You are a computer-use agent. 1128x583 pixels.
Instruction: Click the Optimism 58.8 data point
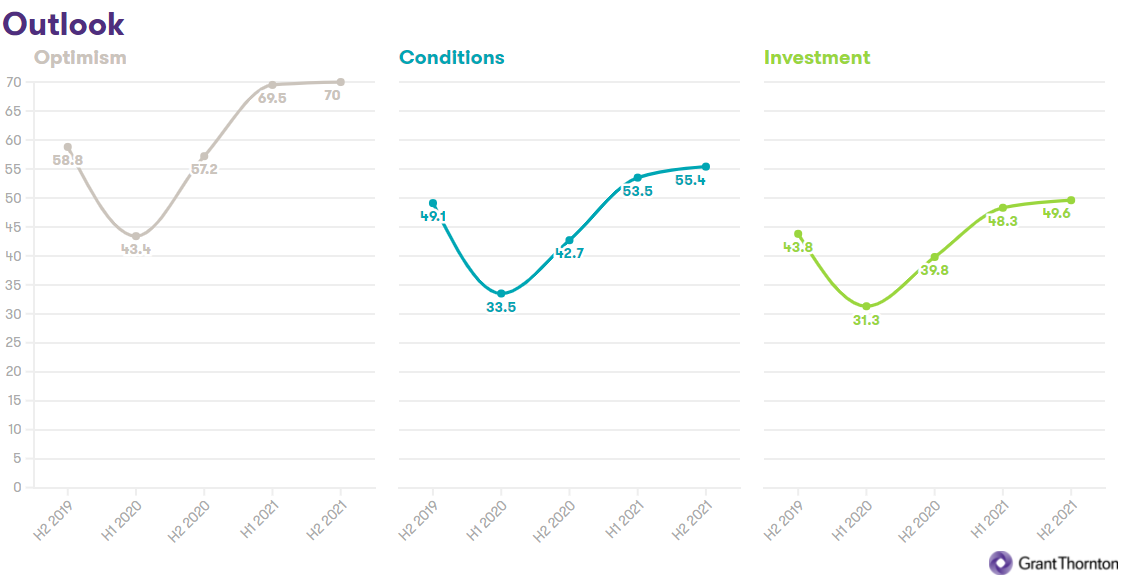click(x=68, y=147)
